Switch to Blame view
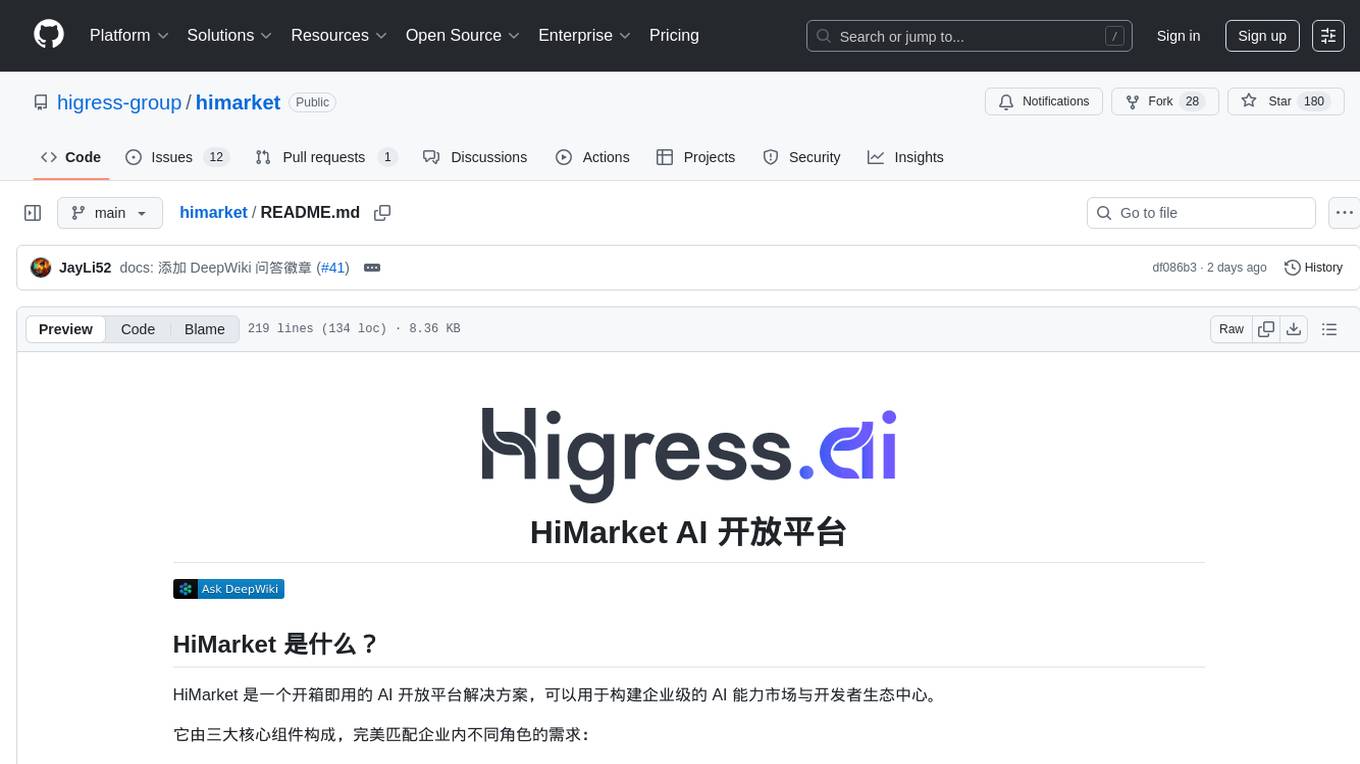The image size is (1360, 764). coord(204,329)
